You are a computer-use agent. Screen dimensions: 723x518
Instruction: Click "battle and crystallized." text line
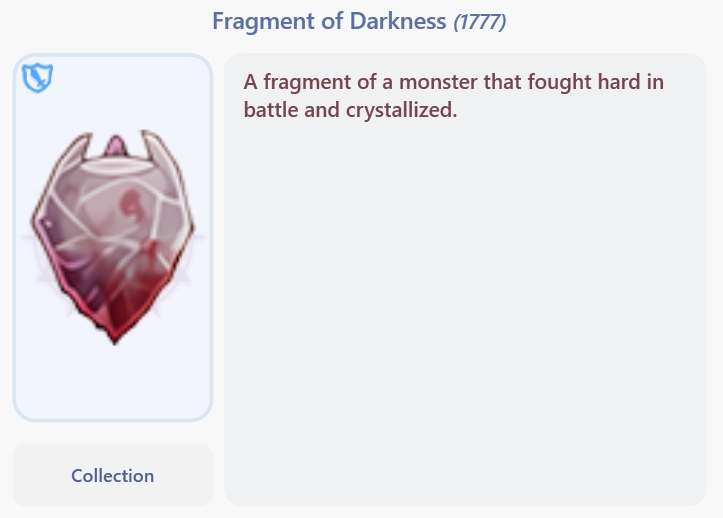click(x=350, y=109)
